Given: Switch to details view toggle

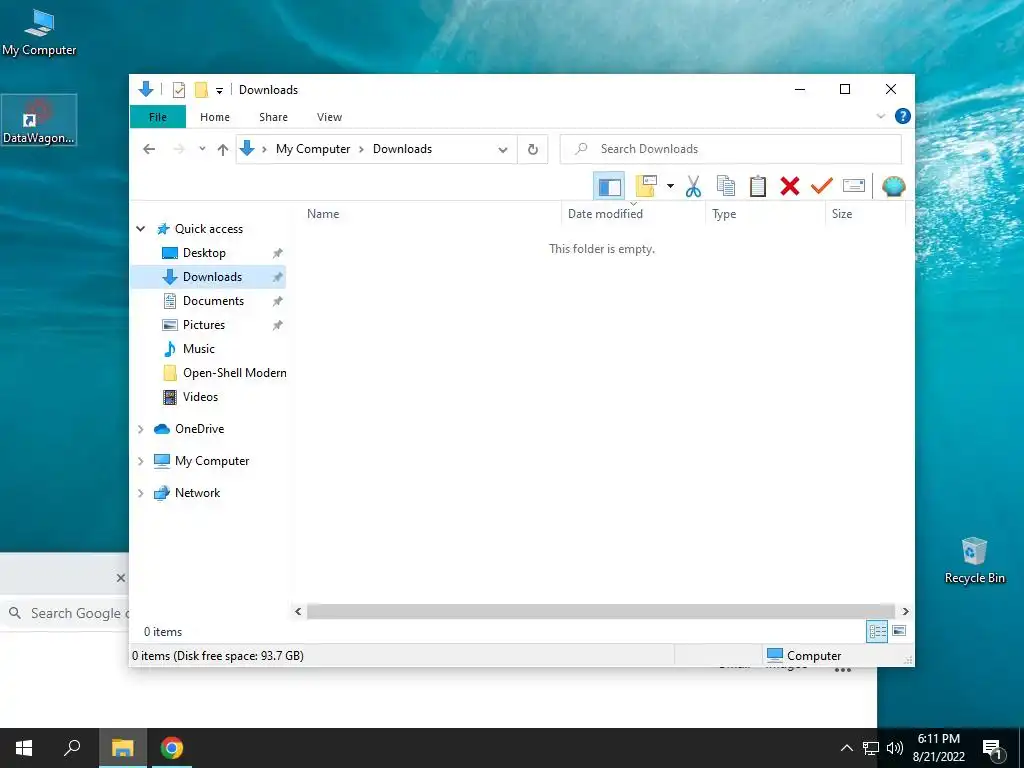Looking at the screenshot, I should point(877,631).
